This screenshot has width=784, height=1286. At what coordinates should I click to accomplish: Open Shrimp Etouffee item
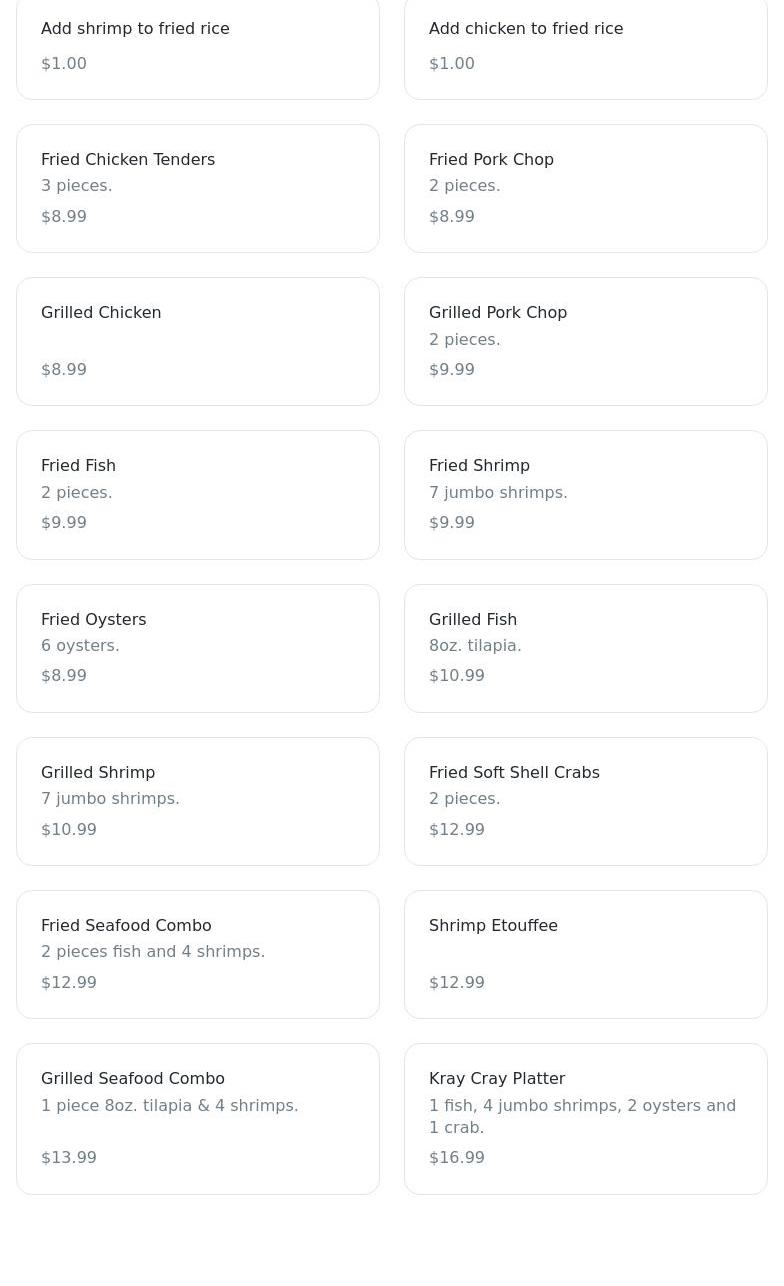tap(586, 954)
